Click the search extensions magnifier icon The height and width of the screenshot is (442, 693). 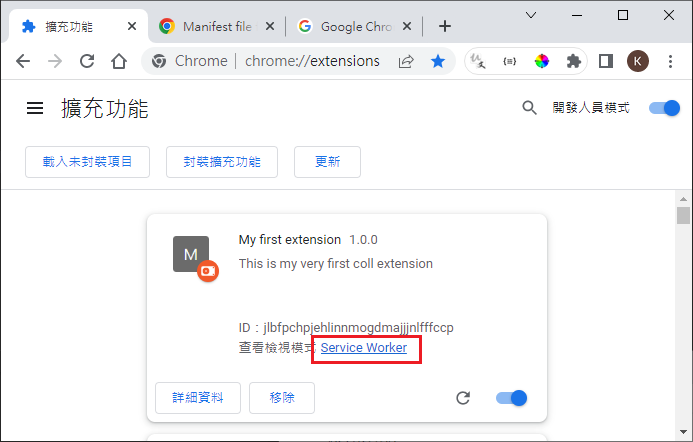coord(530,108)
